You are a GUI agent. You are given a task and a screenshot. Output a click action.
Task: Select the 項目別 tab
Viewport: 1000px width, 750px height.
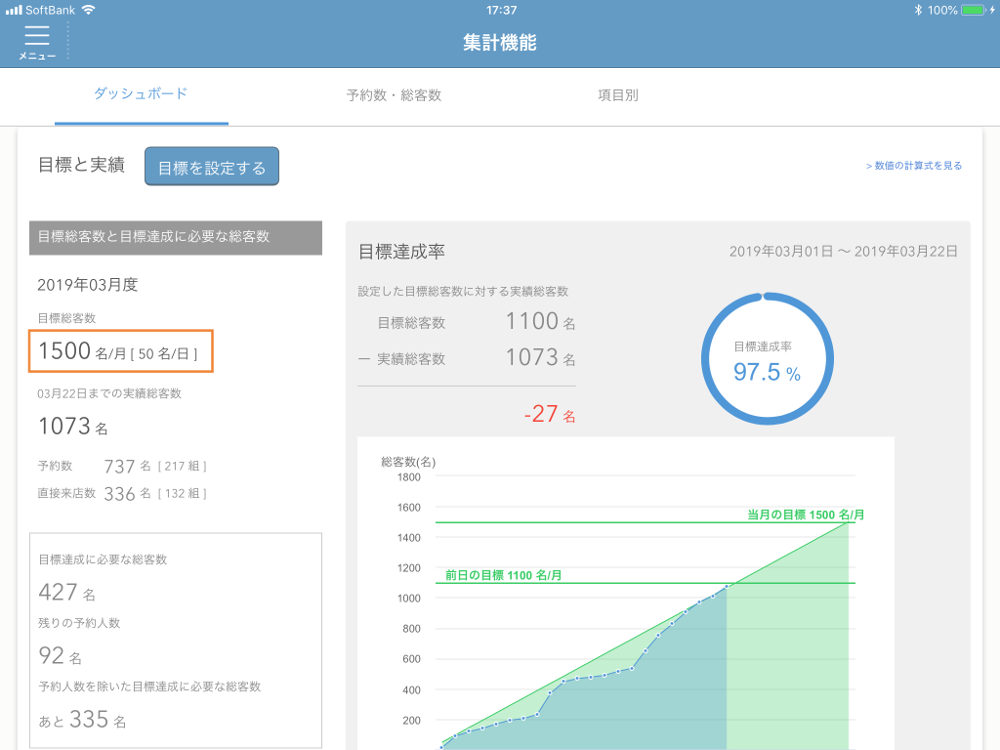pos(618,96)
